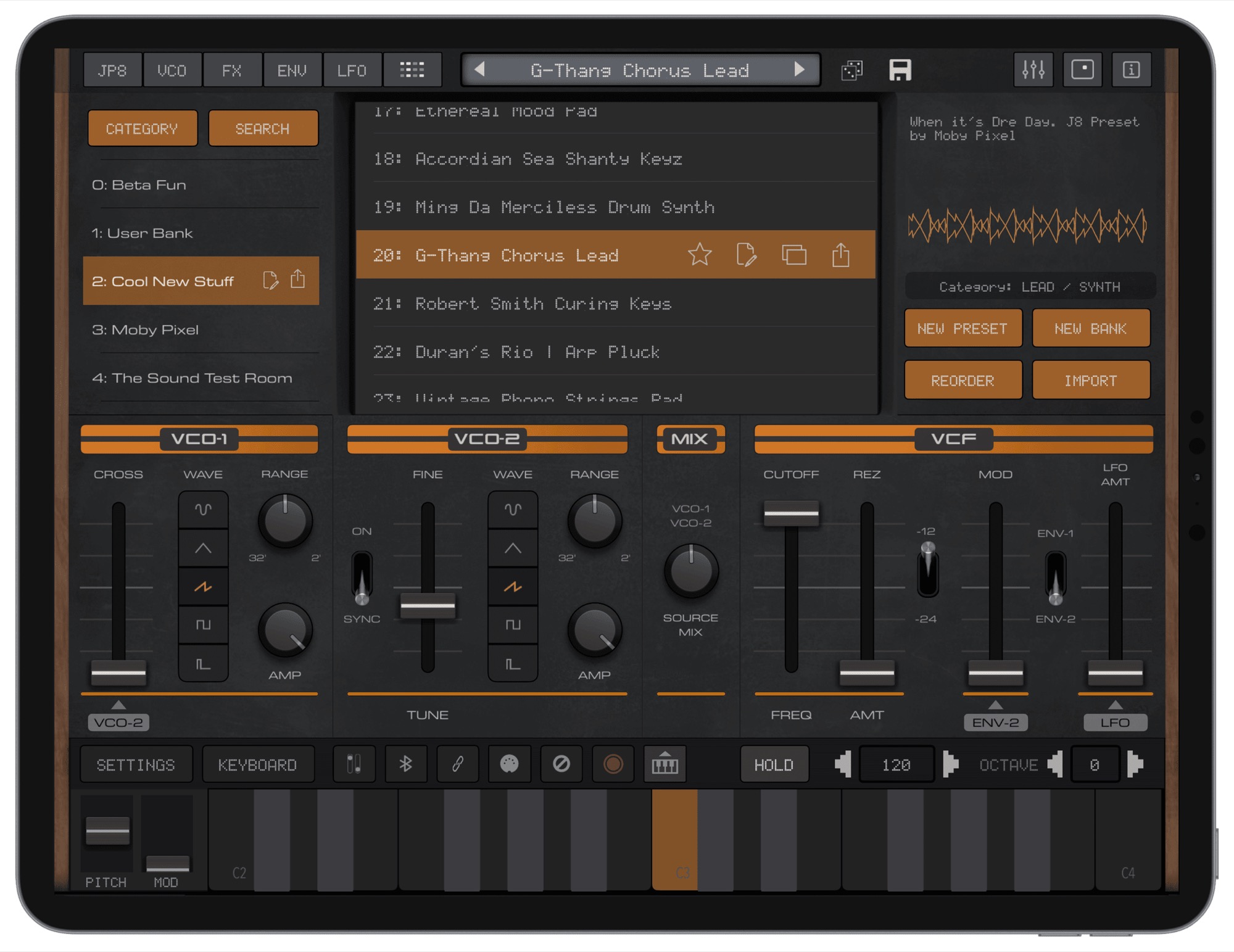1234x952 pixels.
Task: Toggle the ENV-1/ENV-2 switch
Action: coord(1056,577)
